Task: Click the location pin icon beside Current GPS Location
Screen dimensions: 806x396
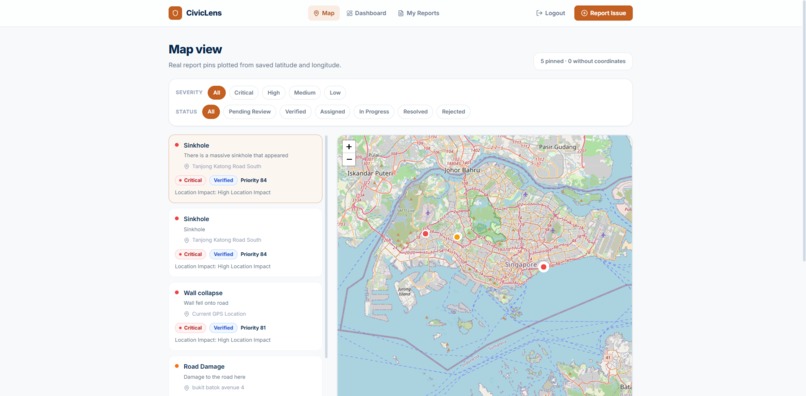Action: (x=187, y=314)
